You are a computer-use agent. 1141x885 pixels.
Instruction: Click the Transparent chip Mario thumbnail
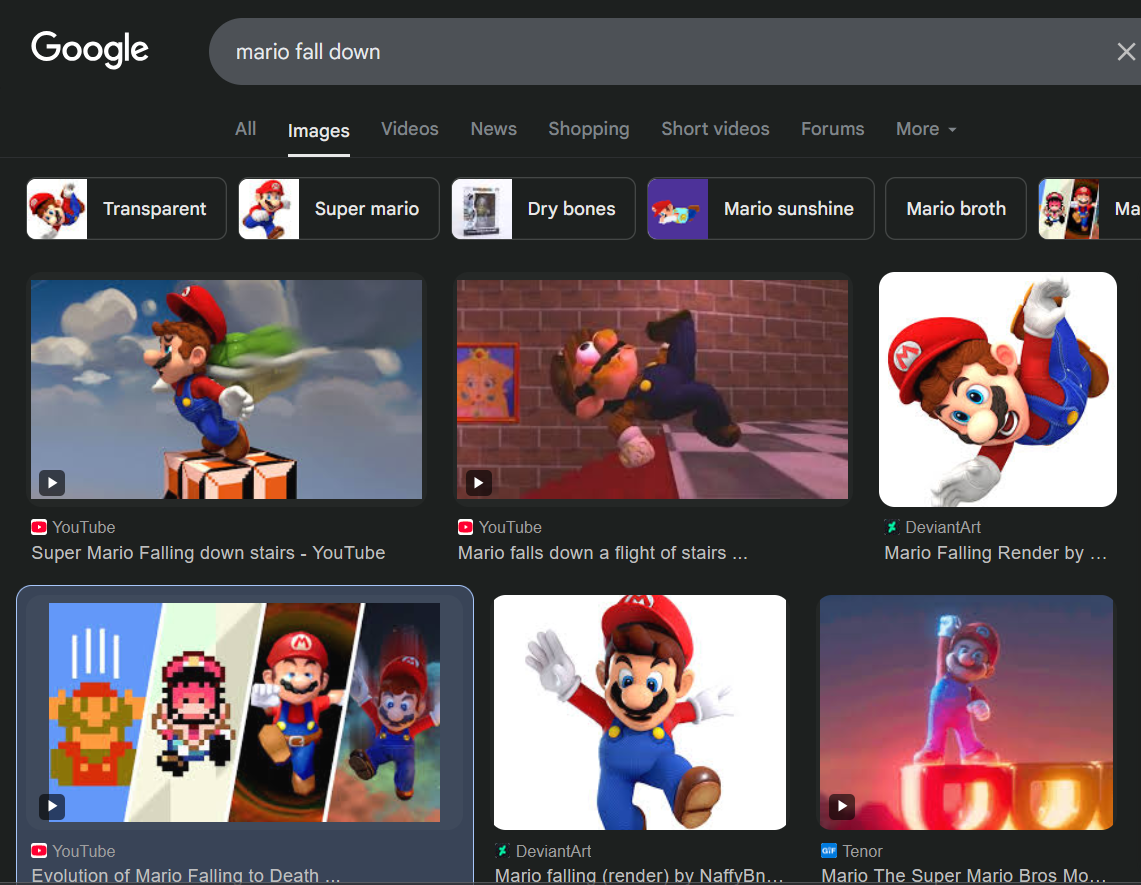coord(57,209)
